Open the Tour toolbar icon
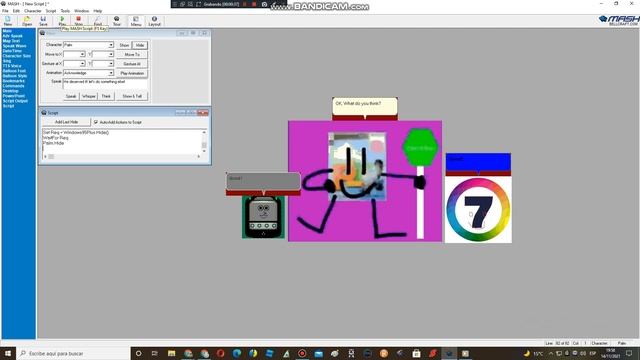This screenshot has width=640, height=360. pos(117,21)
